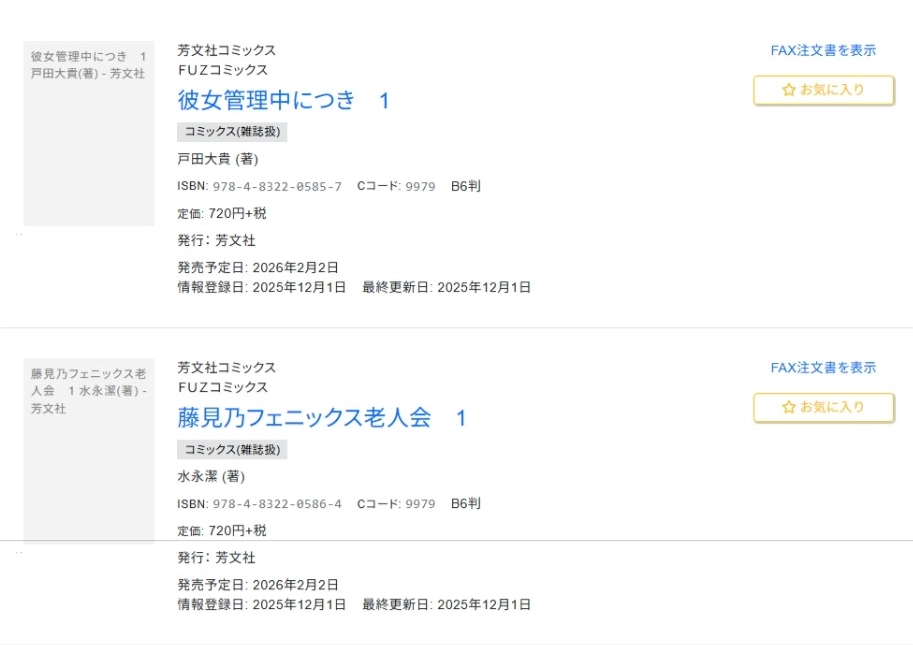Click 芳文社コミックス label above 彼女管理中につき
913x645 pixels.
(x=227, y=50)
